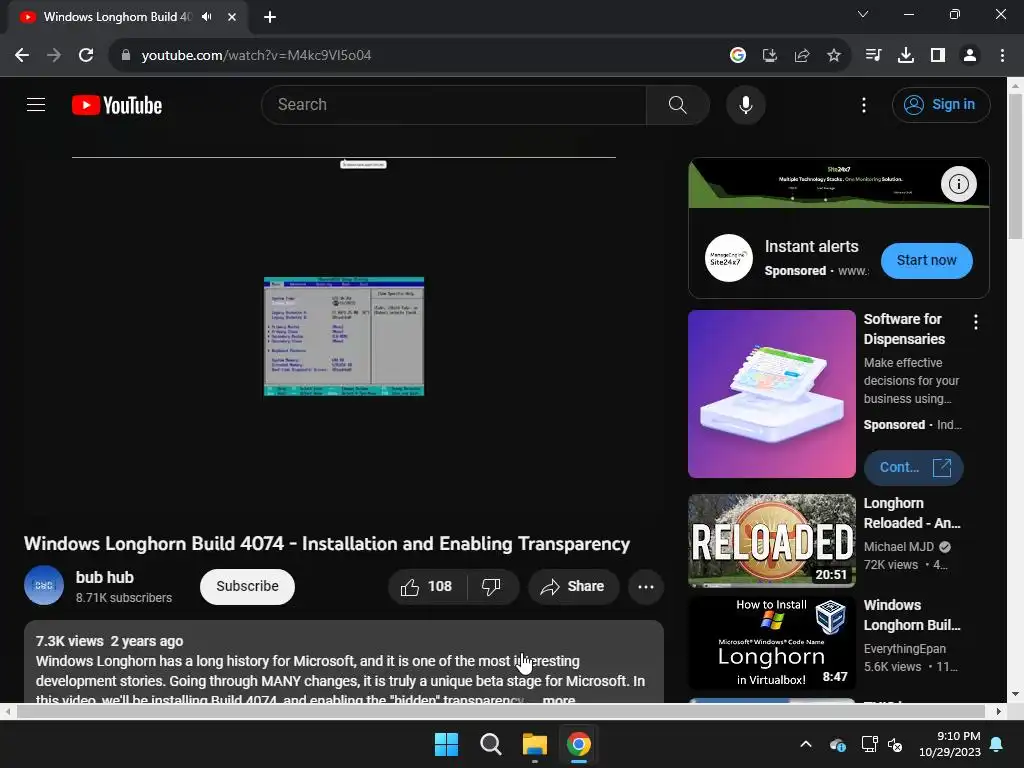This screenshot has width=1024, height=768.
Task: Open options for Software for Dispensaries ad
Action: 976,321
